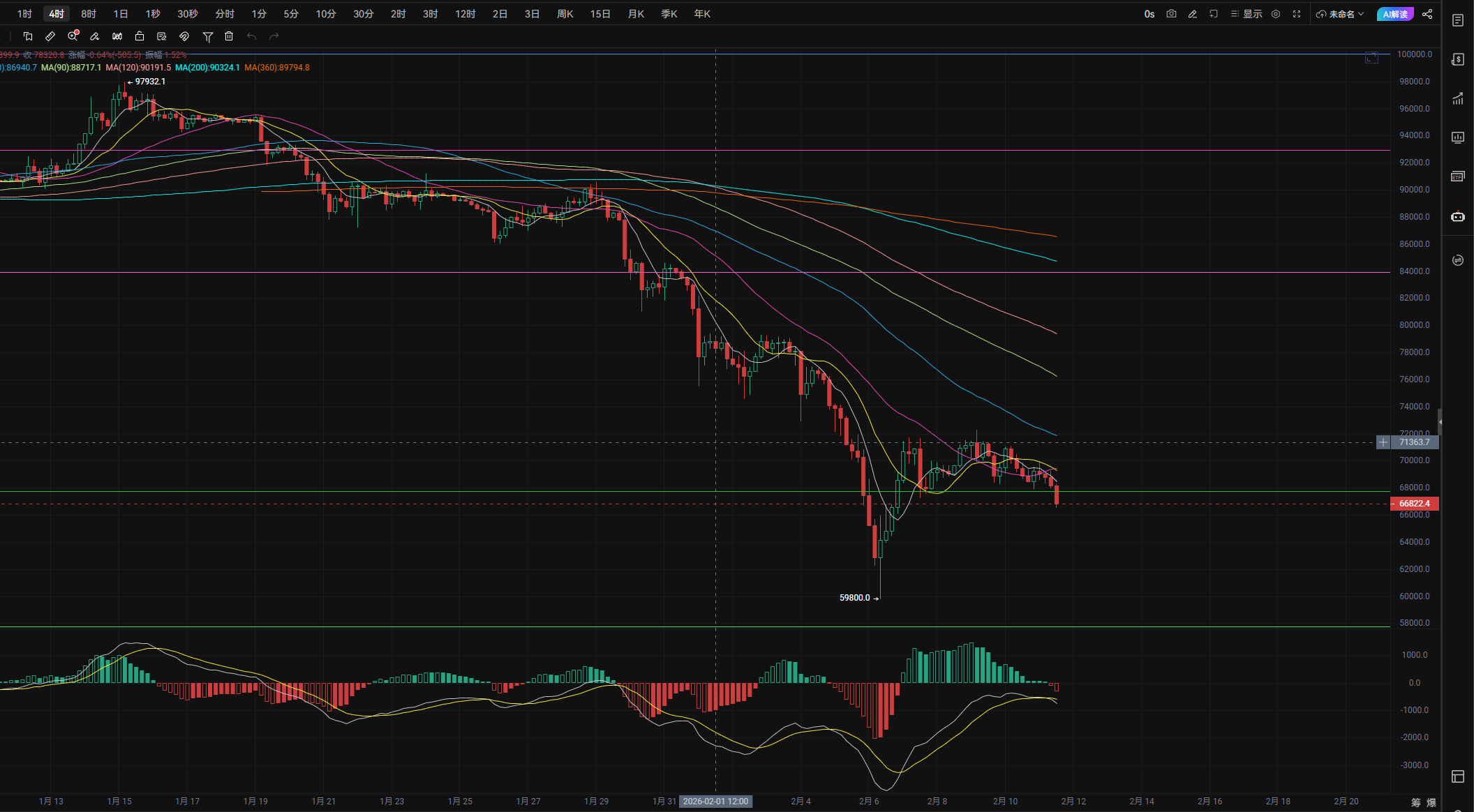
Task: Select the ruler measurement tool
Action: pyautogui.click(x=50, y=36)
